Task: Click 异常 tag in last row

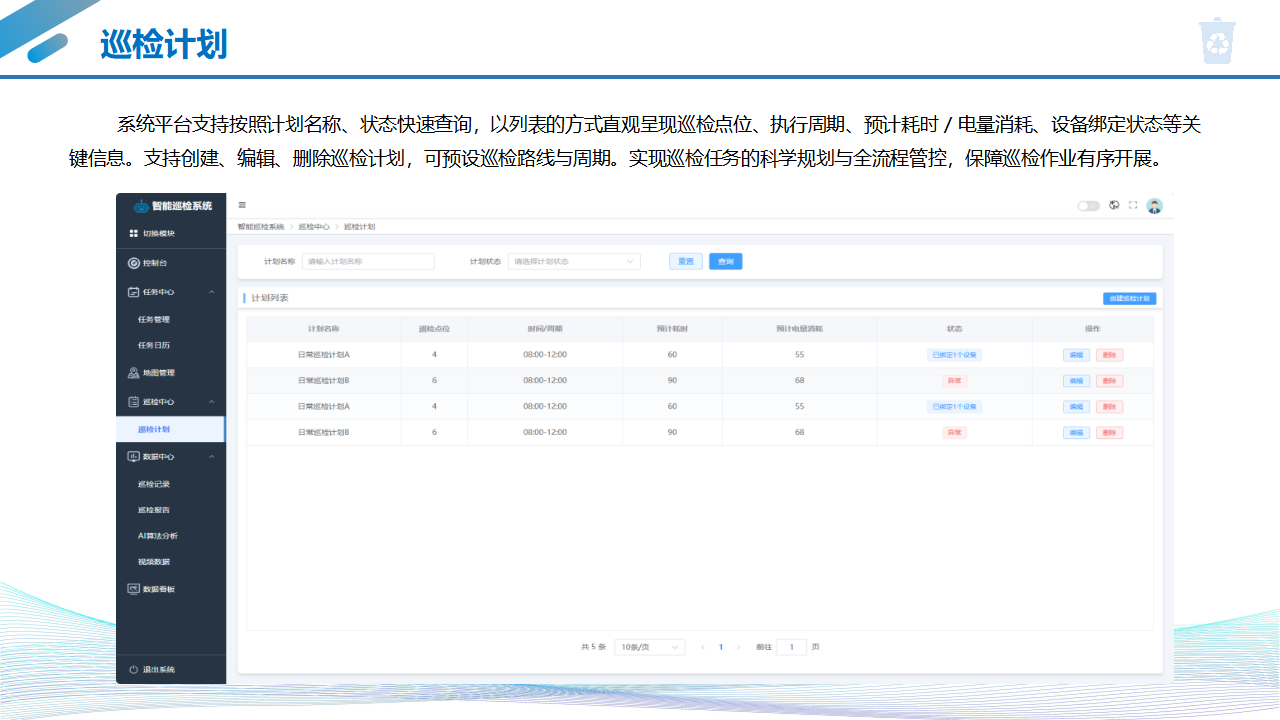Action: tap(954, 433)
